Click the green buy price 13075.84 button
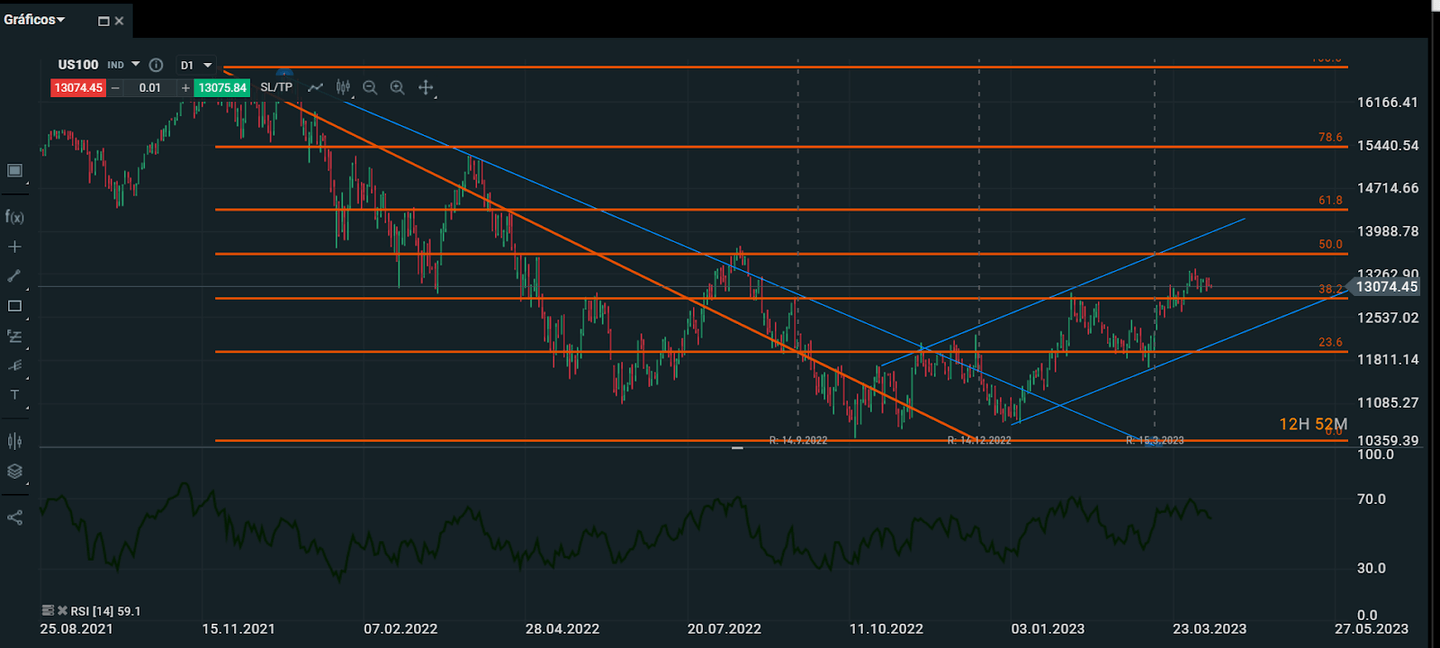Viewport: 1440px width, 648px height. (x=221, y=88)
